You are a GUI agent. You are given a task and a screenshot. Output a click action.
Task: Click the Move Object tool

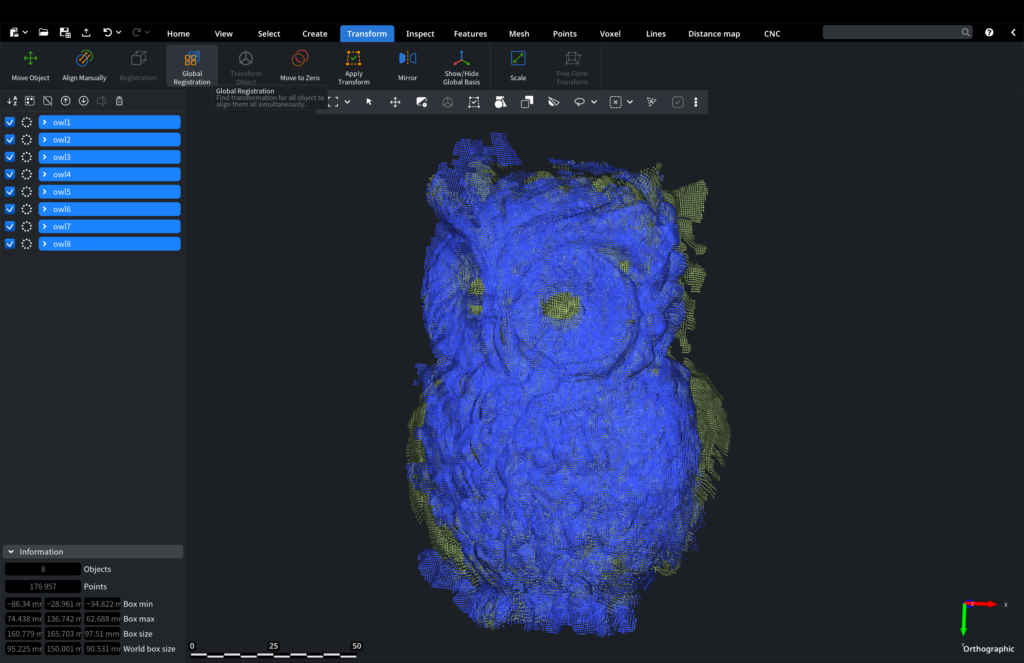click(x=30, y=65)
